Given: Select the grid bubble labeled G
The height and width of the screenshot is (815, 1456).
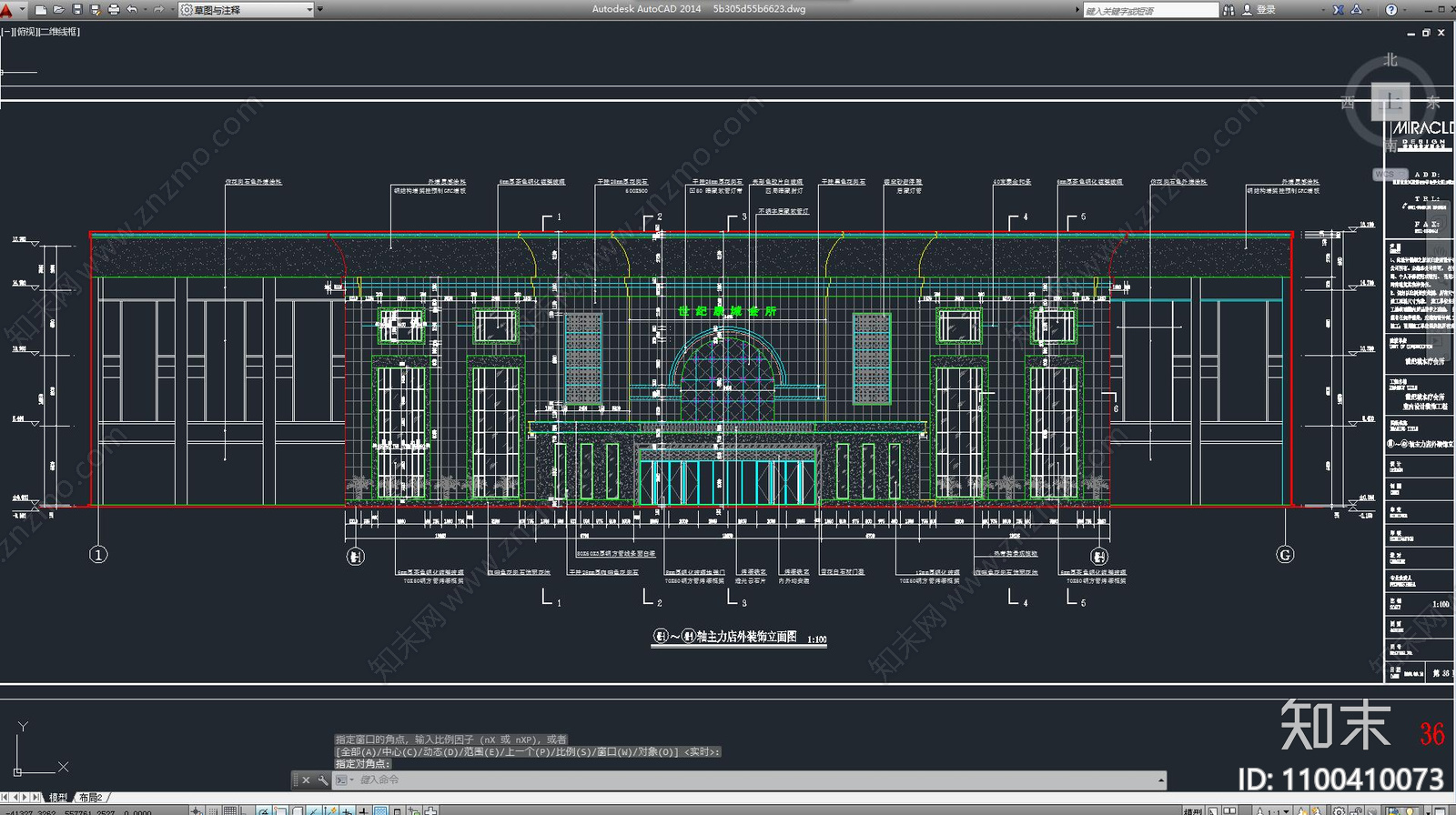Looking at the screenshot, I should (1285, 555).
